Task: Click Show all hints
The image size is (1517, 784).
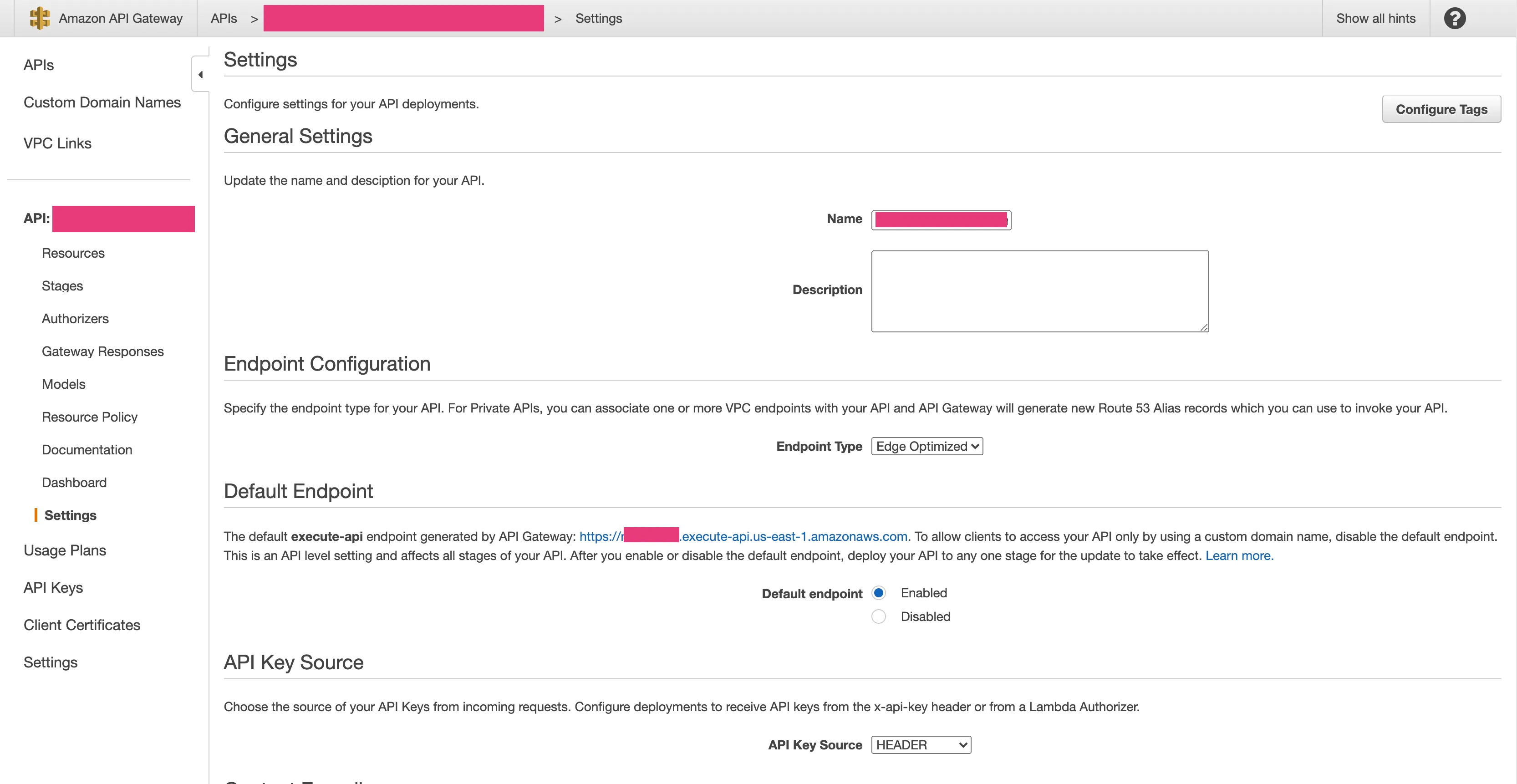Action: 1375,18
